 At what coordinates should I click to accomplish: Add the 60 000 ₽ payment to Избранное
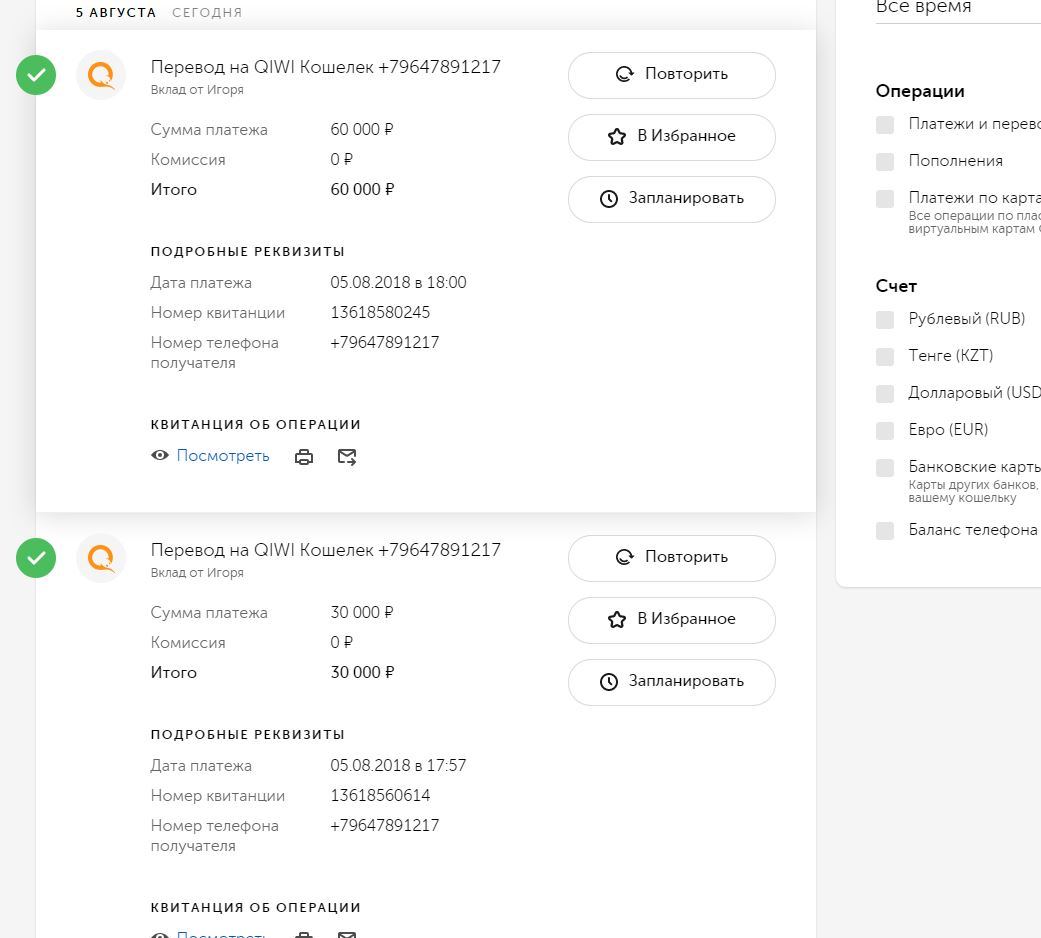coord(671,137)
